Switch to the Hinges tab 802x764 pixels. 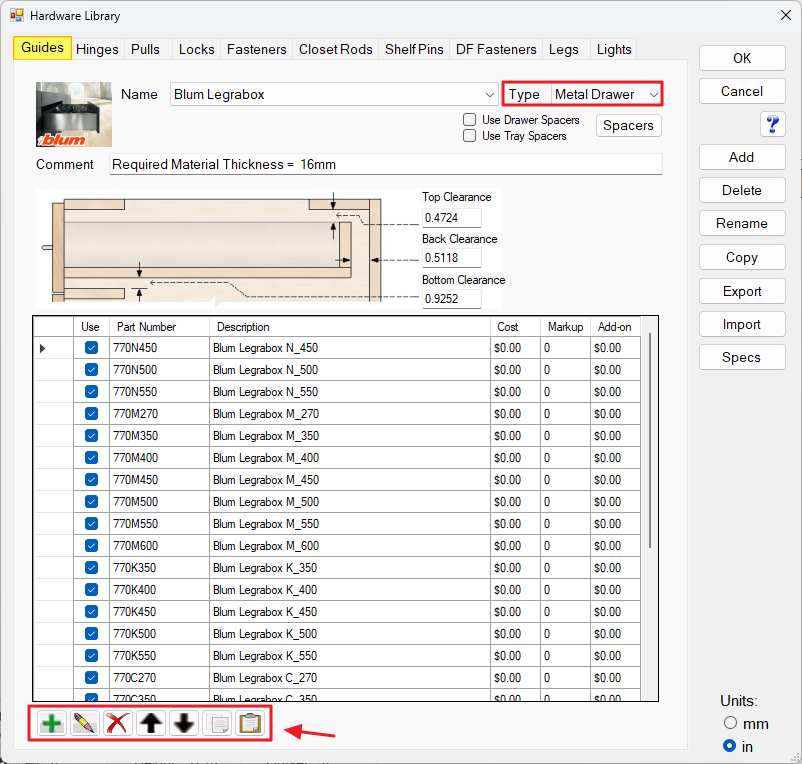(97, 50)
